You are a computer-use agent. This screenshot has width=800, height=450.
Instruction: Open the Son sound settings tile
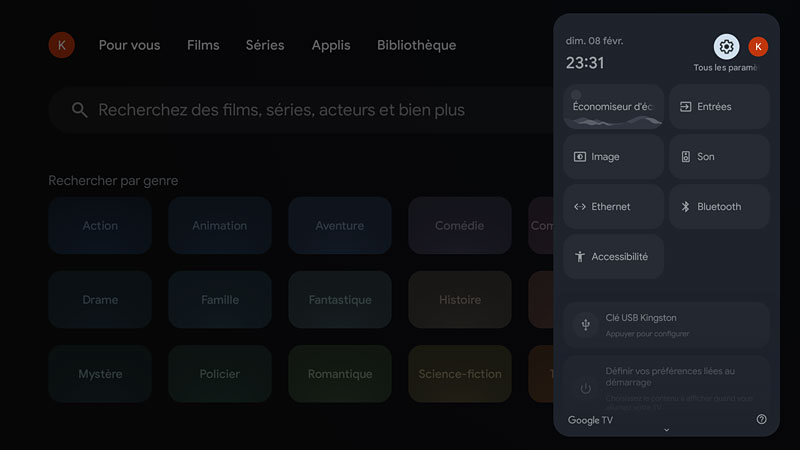719,157
